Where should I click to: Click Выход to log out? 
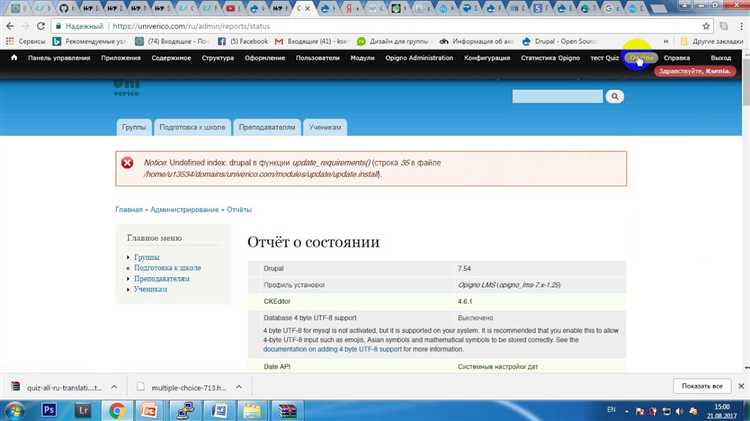(721, 58)
